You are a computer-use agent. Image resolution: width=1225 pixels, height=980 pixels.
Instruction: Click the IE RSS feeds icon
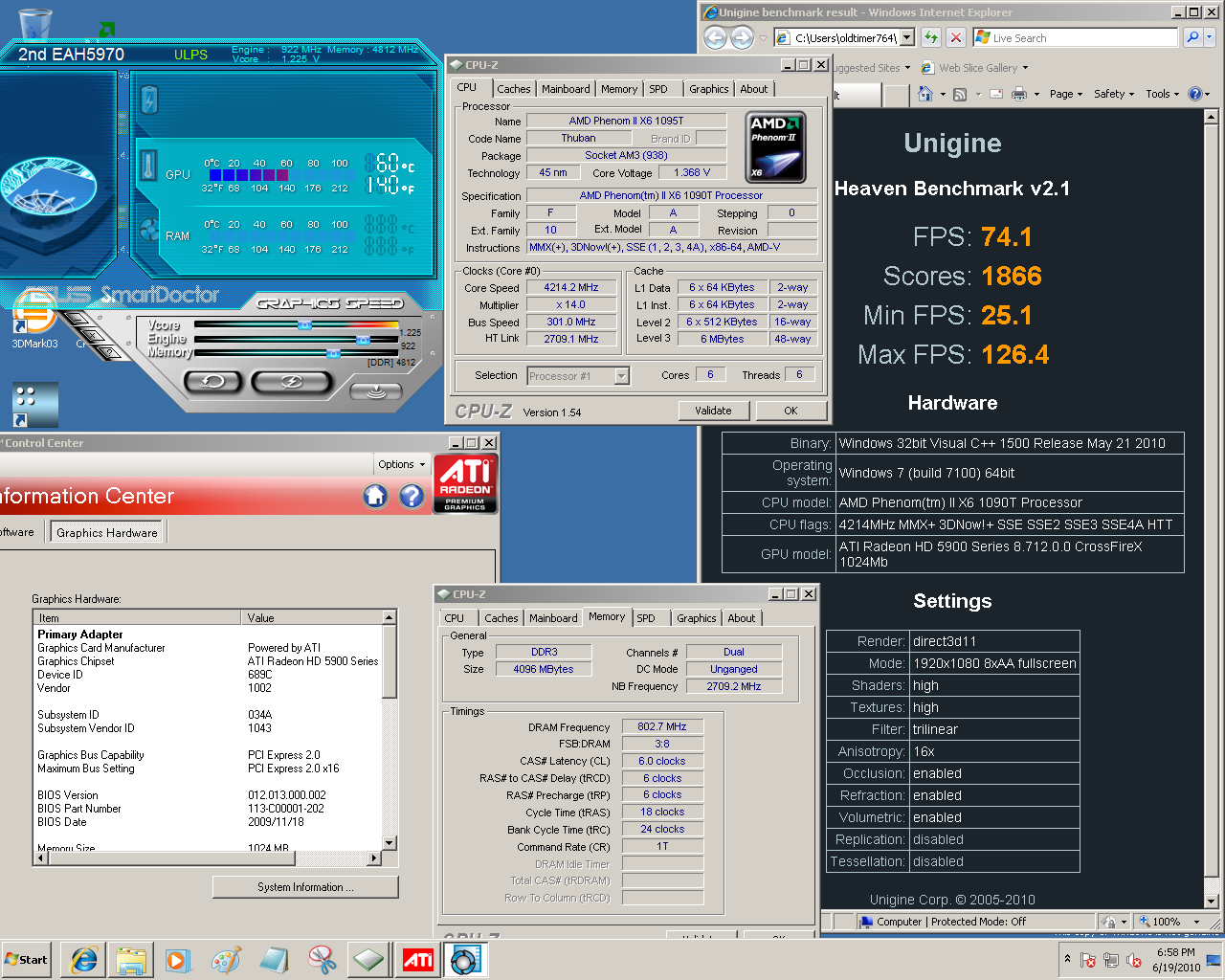(959, 94)
